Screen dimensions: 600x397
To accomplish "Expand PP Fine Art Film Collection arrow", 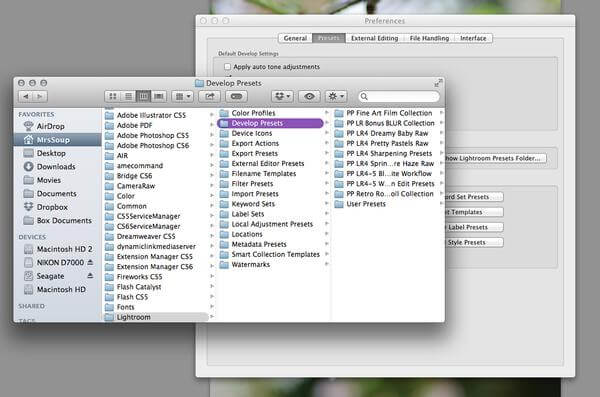I will (x=442, y=113).
